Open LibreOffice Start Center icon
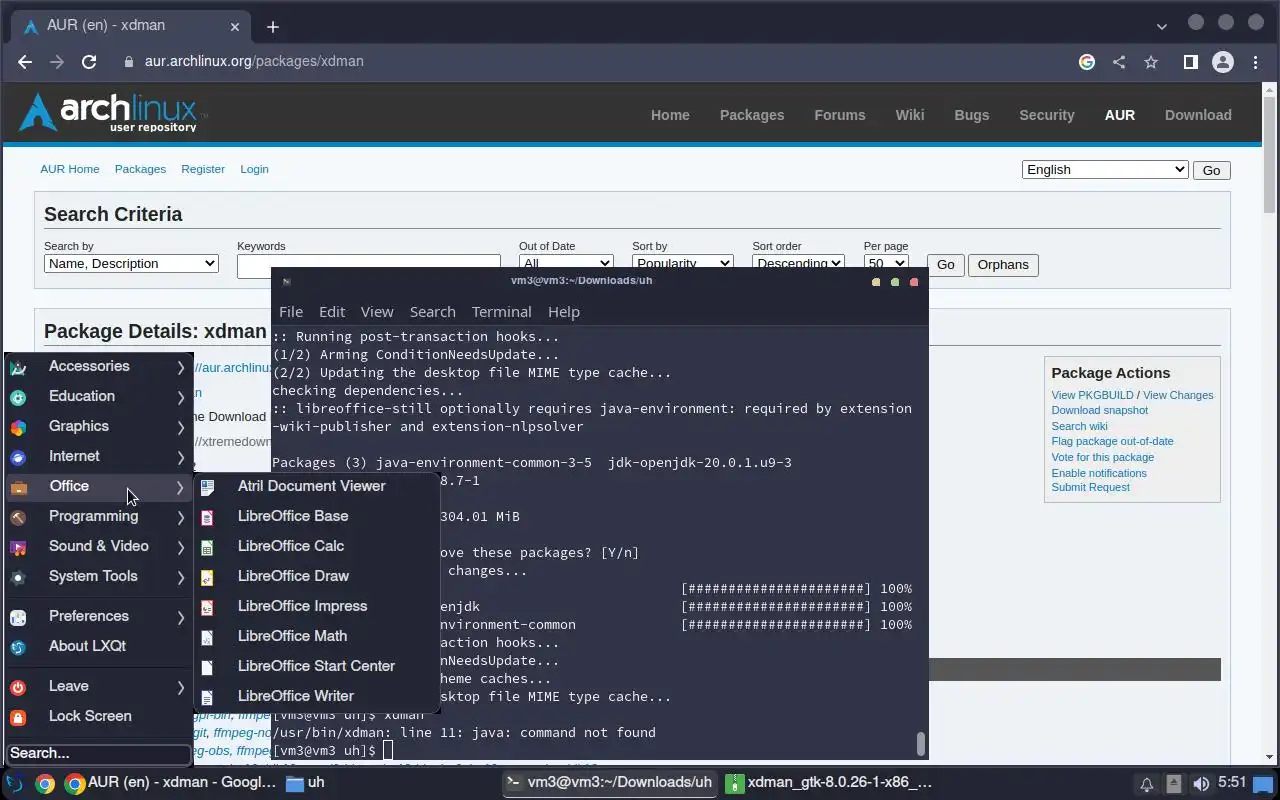 click(x=207, y=667)
